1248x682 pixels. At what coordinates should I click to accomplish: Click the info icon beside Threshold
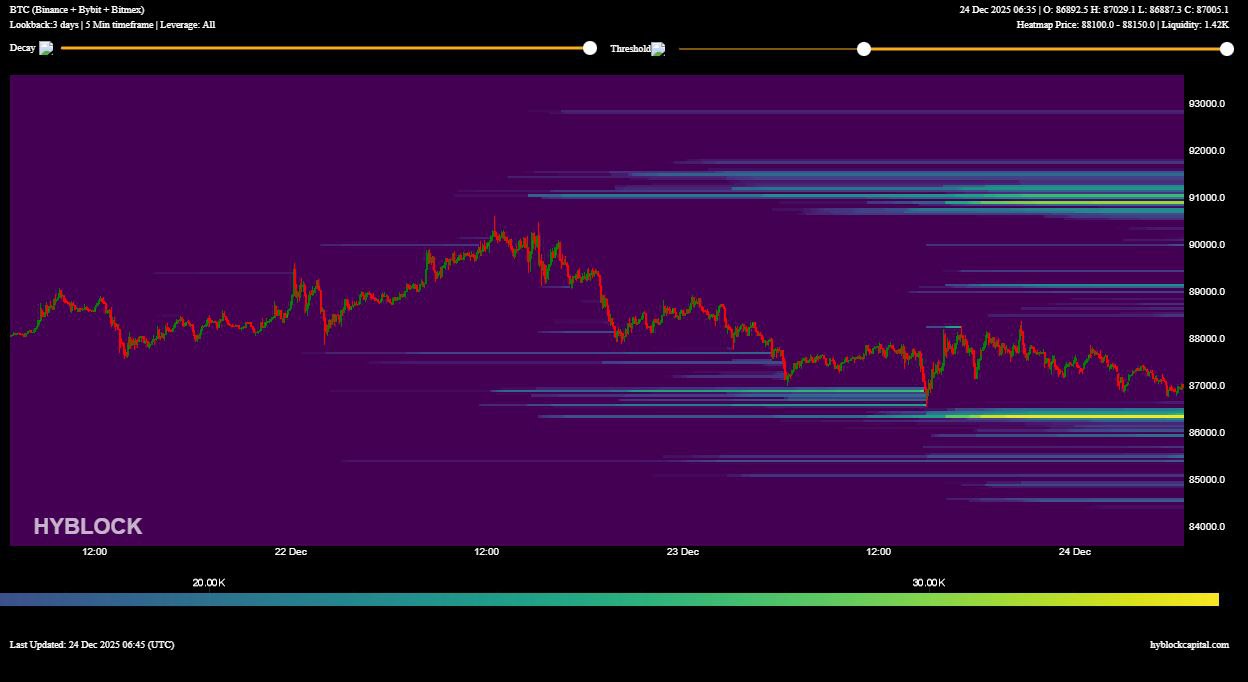coord(657,48)
